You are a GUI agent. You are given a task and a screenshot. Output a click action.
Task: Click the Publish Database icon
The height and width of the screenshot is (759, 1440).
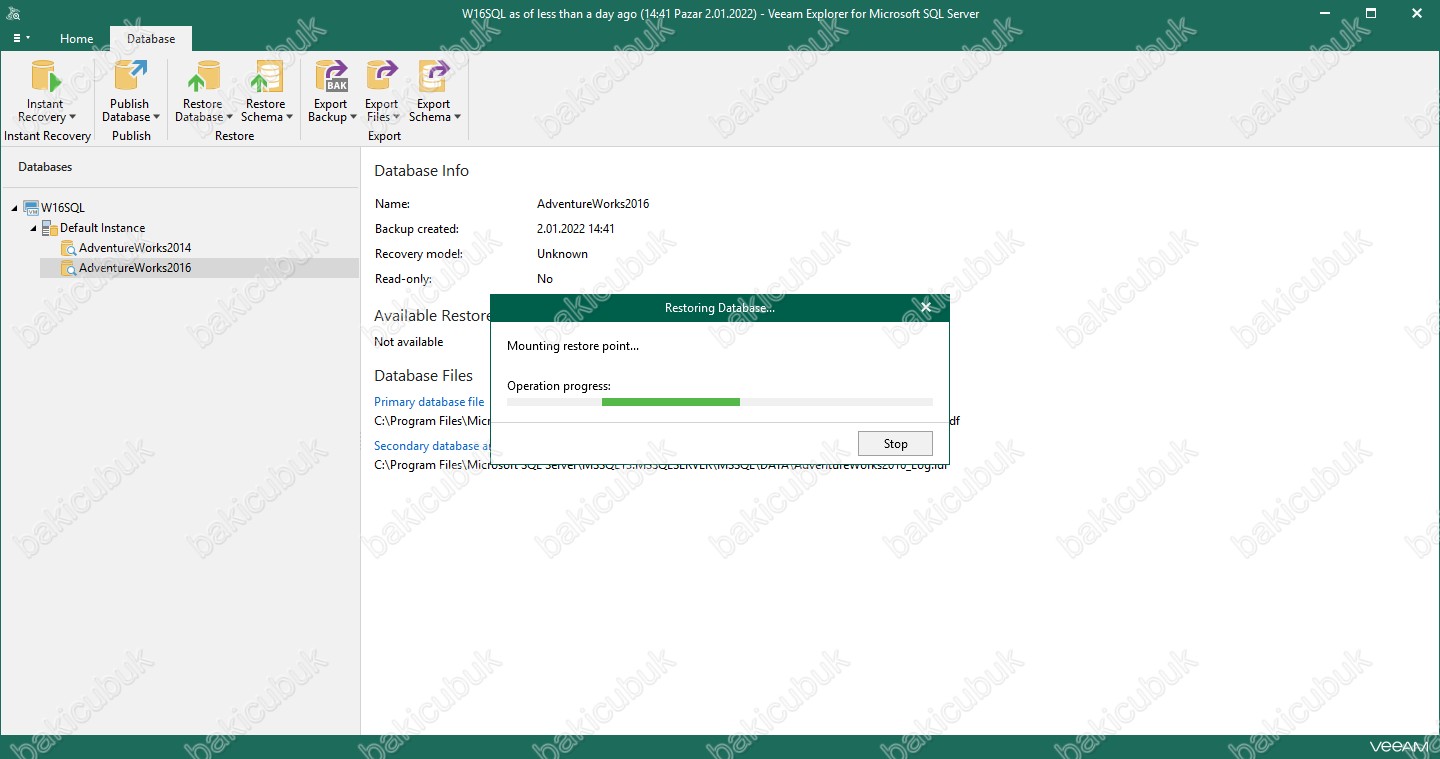click(130, 77)
